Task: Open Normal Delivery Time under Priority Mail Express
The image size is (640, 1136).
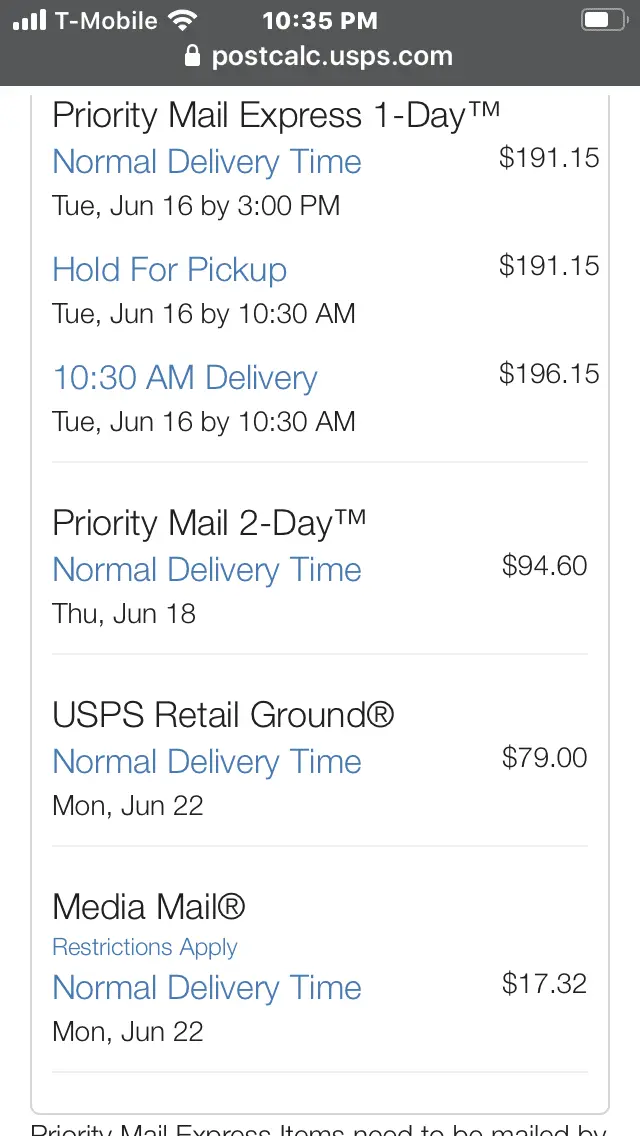Action: [x=207, y=162]
